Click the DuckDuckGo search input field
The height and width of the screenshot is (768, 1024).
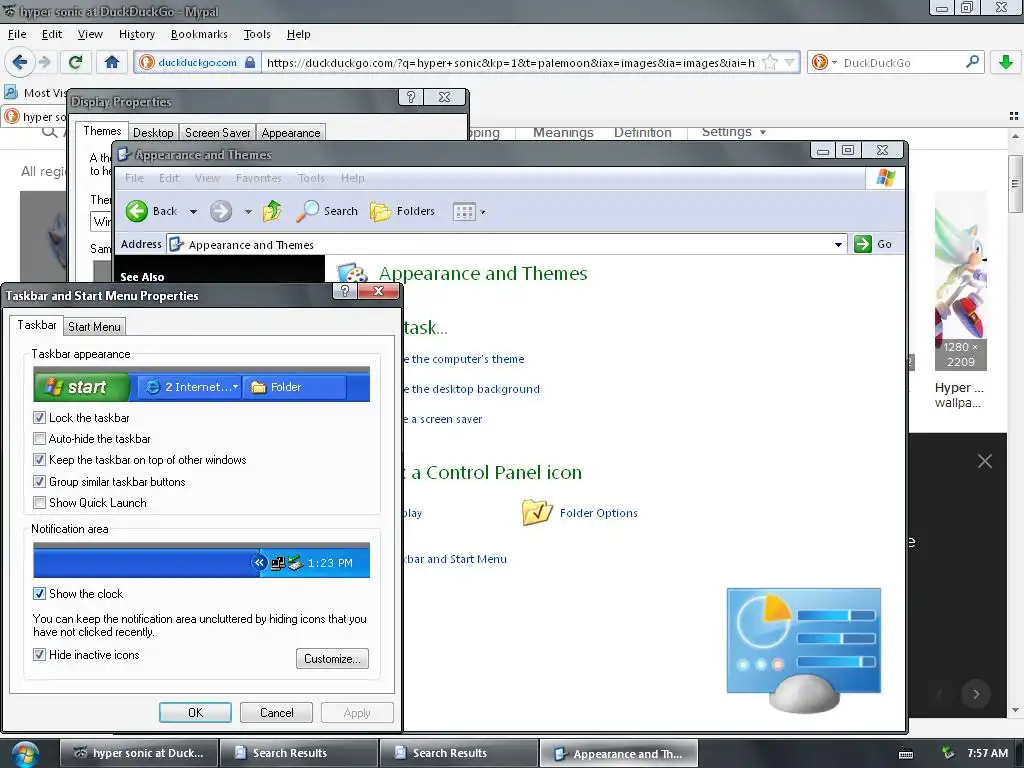[901, 63]
